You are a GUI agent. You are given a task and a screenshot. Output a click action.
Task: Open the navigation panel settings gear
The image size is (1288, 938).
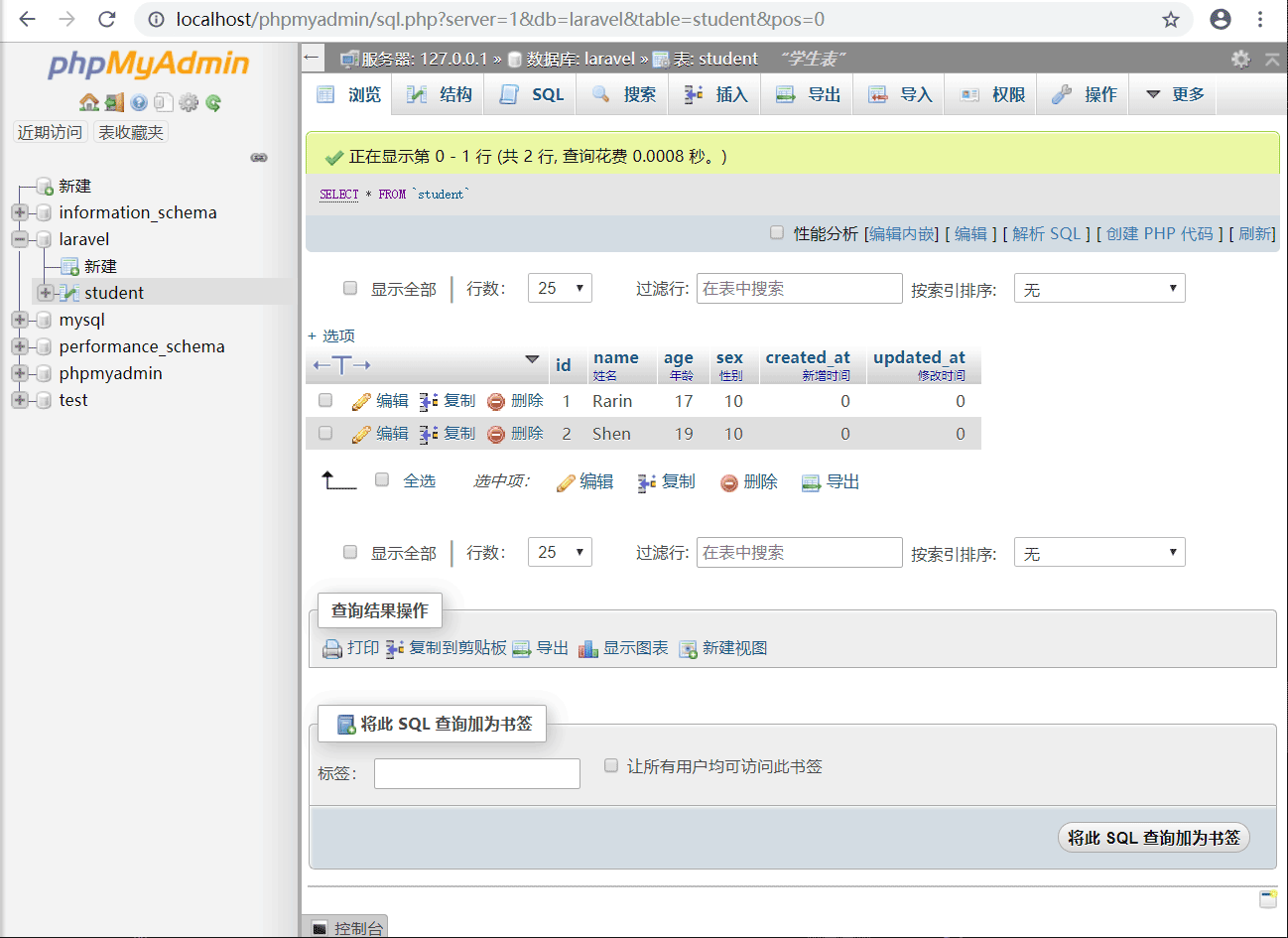[189, 102]
